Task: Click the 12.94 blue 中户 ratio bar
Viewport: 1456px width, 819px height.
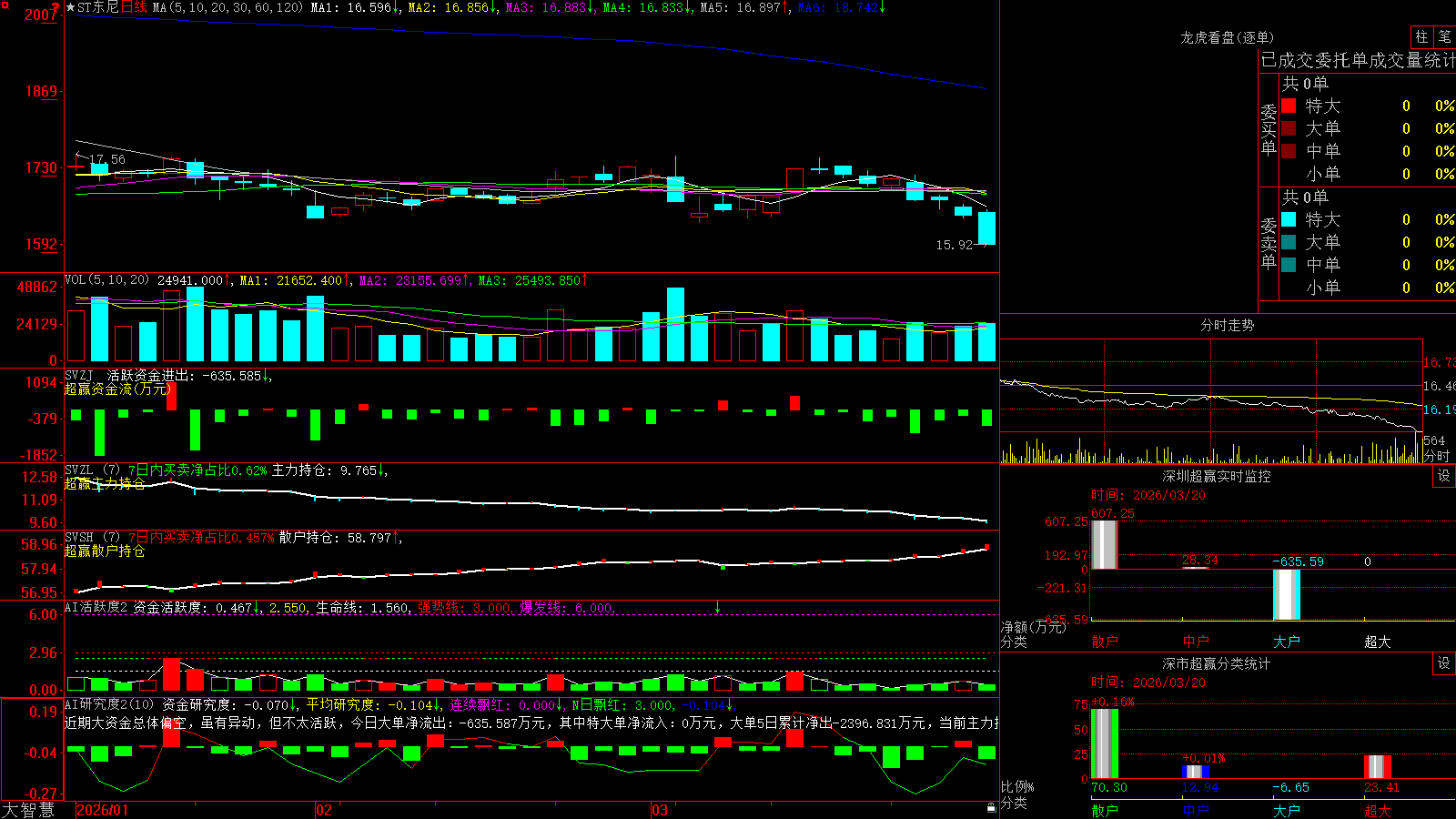Action: tap(1196, 772)
